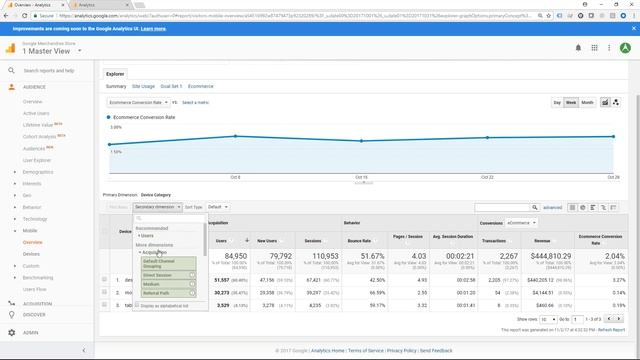Click the table search magnifier button

click(535, 207)
